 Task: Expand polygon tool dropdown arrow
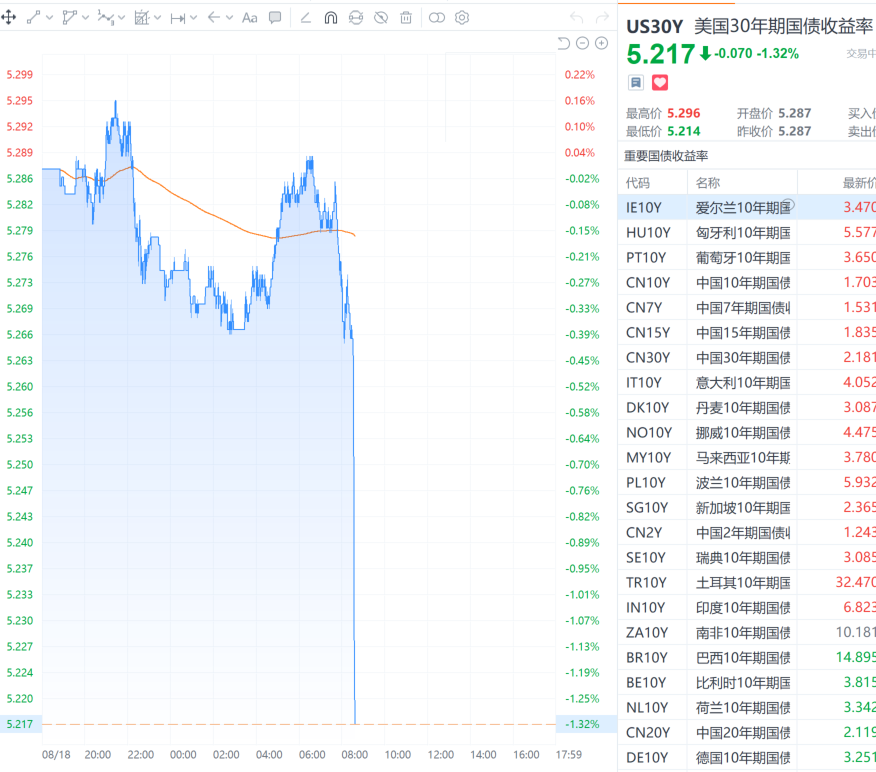tap(85, 18)
